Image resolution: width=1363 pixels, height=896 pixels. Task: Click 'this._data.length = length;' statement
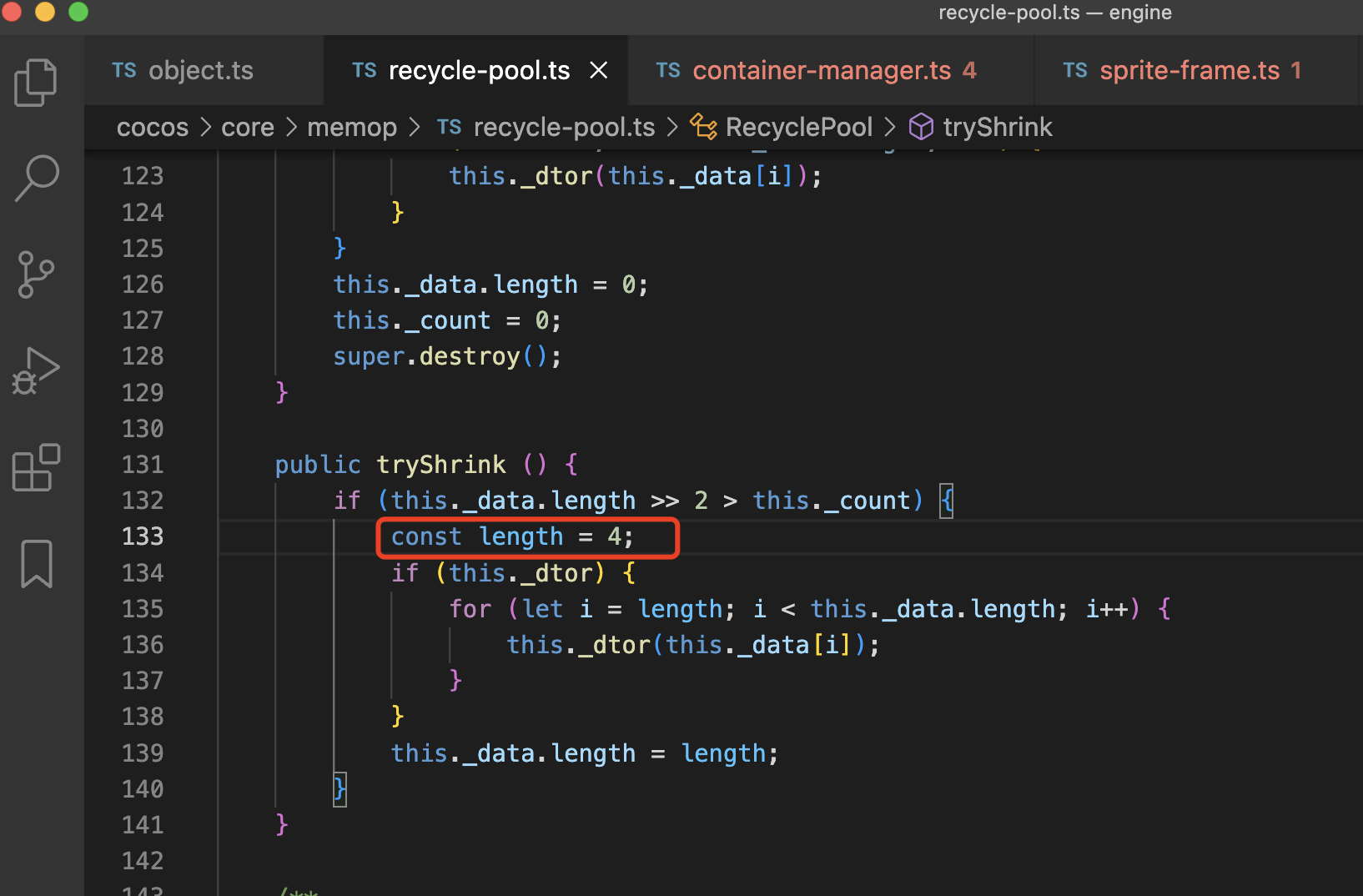585,753
